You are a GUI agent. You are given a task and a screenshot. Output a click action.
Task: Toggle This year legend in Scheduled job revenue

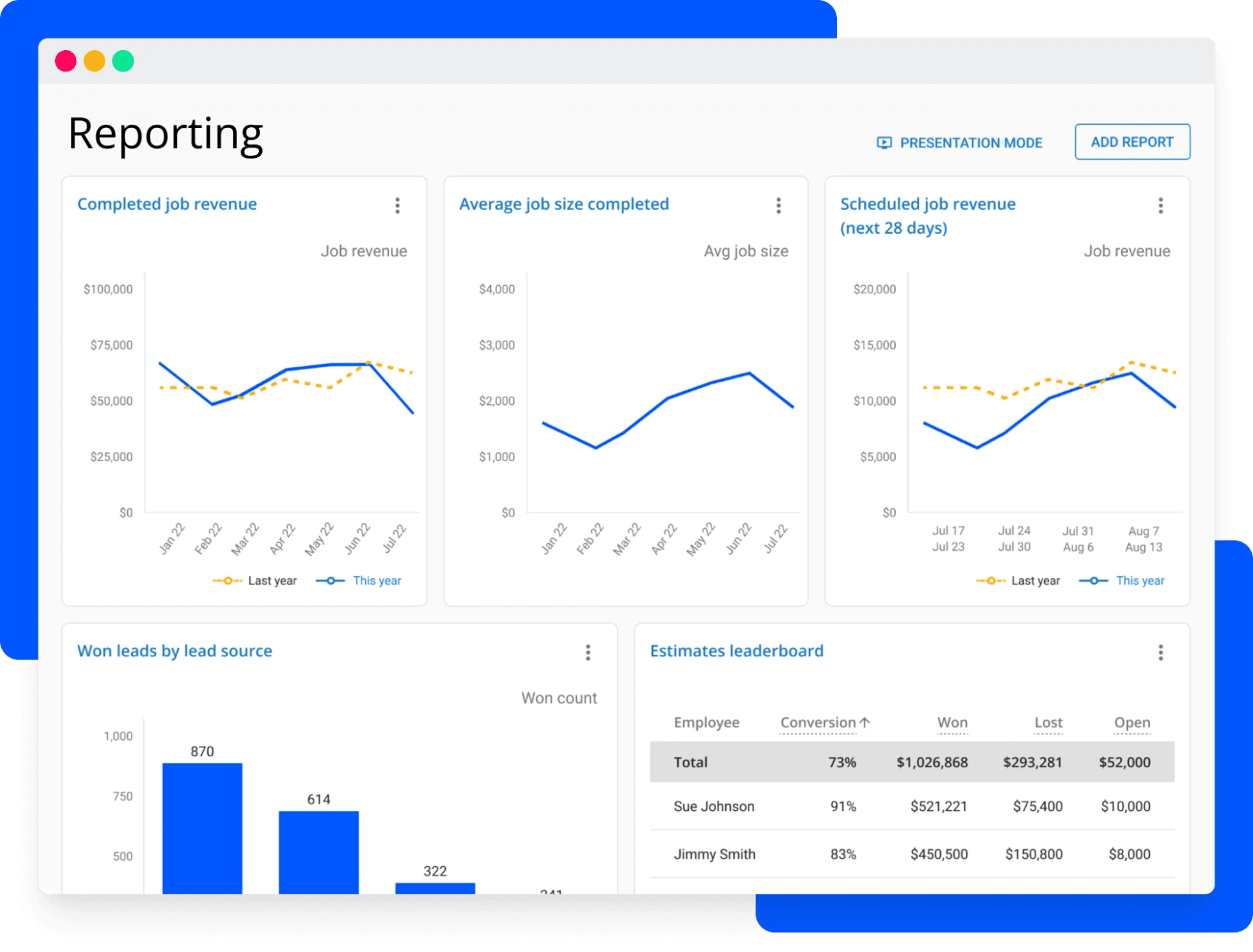coord(1122,581)
